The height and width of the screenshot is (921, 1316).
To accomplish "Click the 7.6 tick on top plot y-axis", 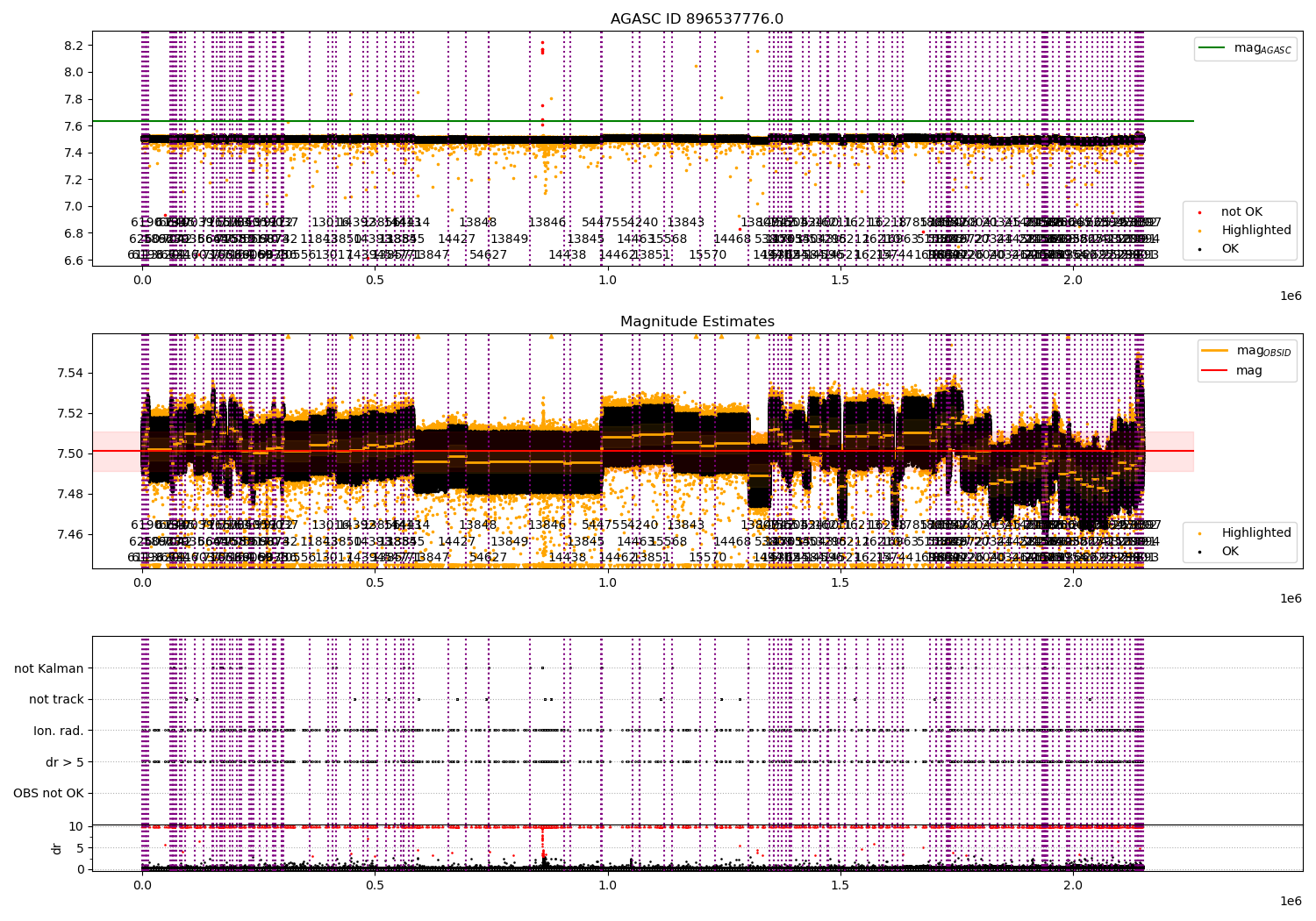I will pyautogui.click(x=75, y=126).
